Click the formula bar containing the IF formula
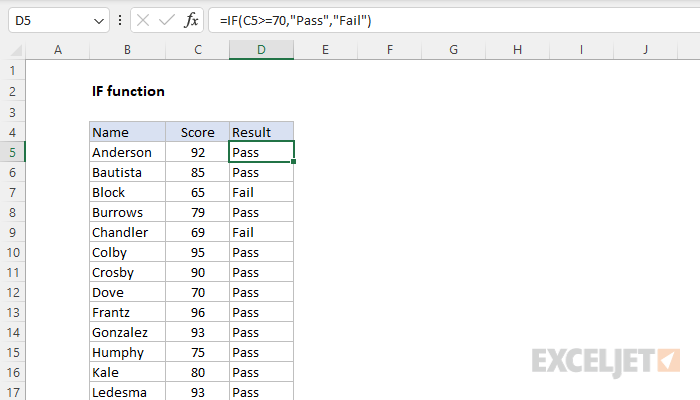The width and height of the screenshot is (700, 400). coord(450,20)
